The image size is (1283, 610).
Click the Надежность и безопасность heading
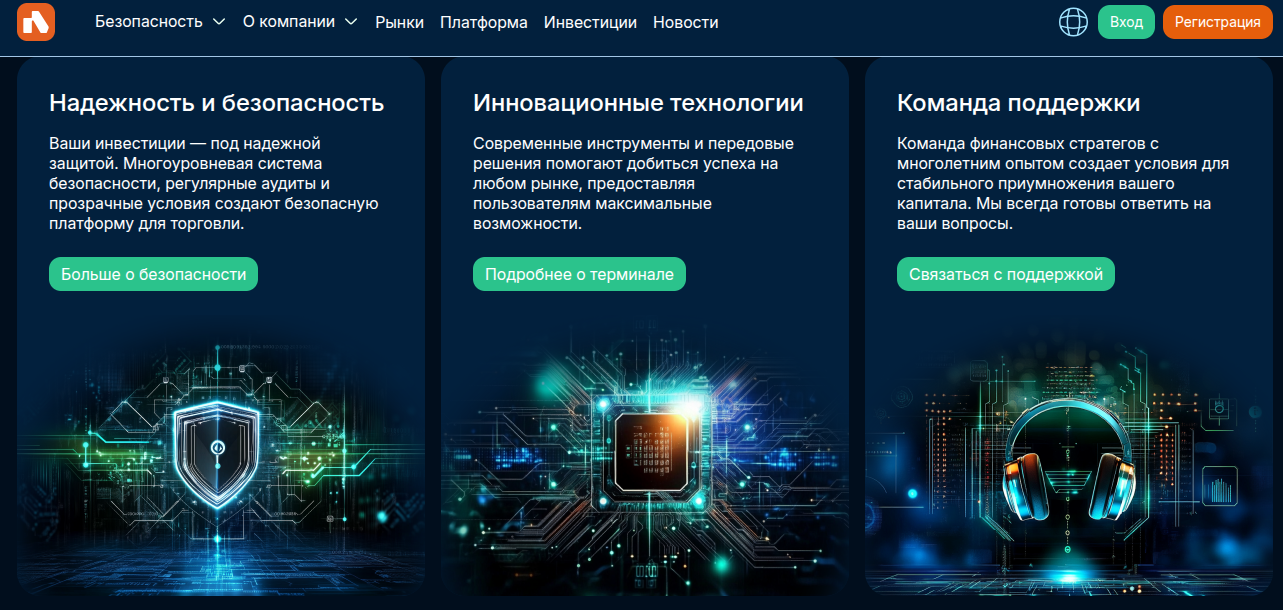217,103
